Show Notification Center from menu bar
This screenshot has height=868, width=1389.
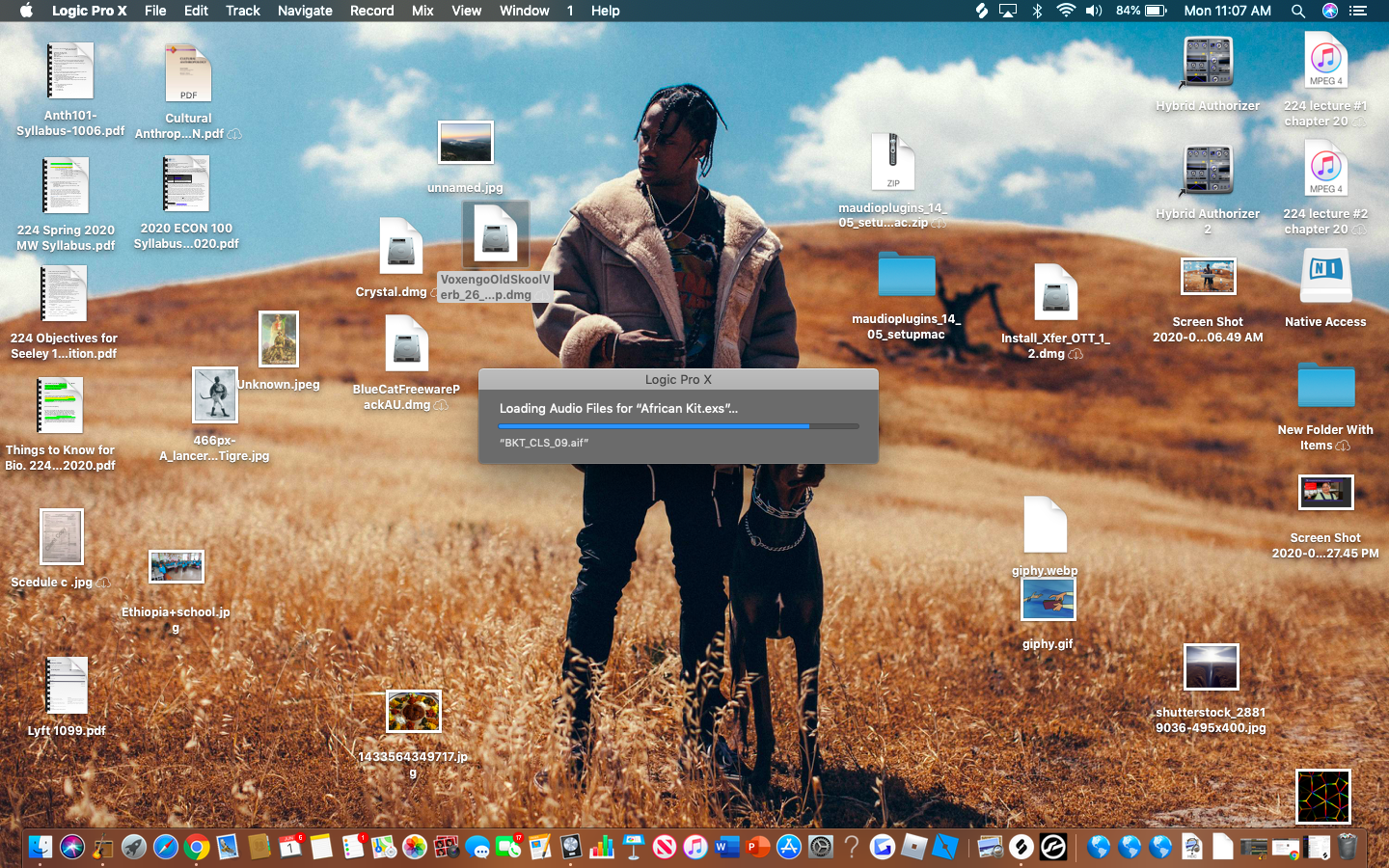point(1358,11)
